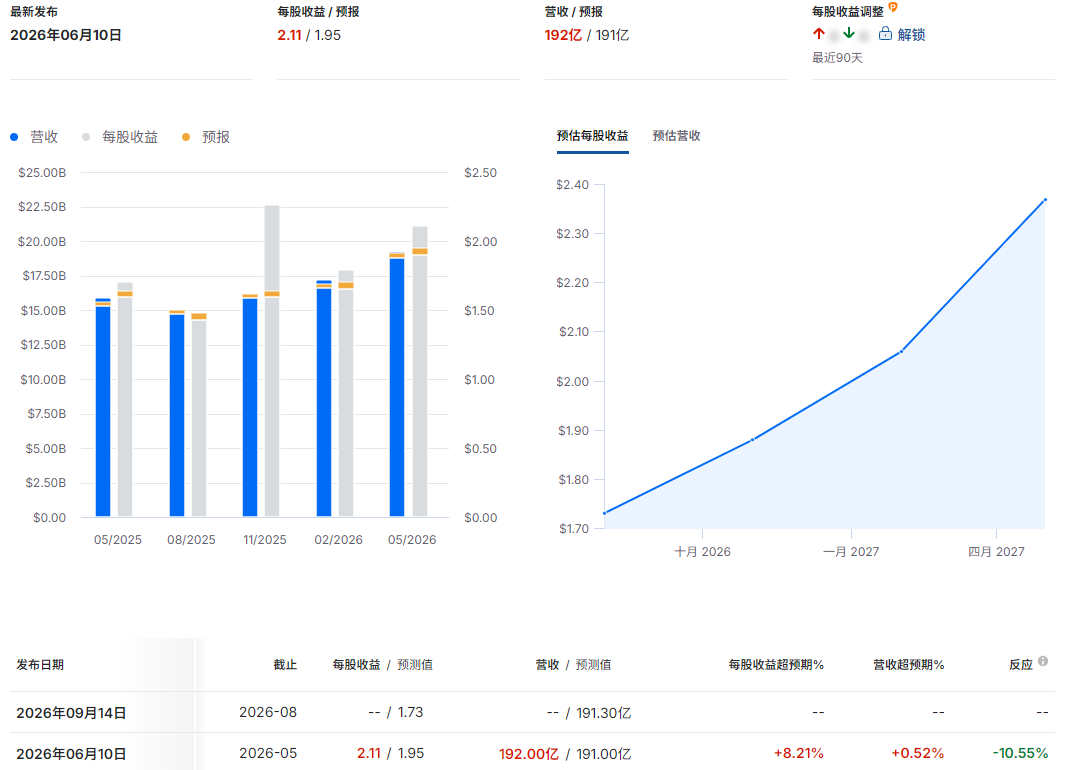
Task: Select the tall gray 11/2025 EPS bar
Action: coord(272,361)
